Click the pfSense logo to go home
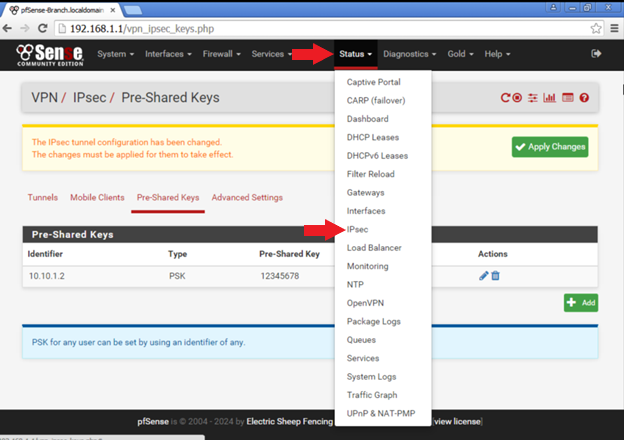Screen dimensions: 624x440 click(50, 55)
